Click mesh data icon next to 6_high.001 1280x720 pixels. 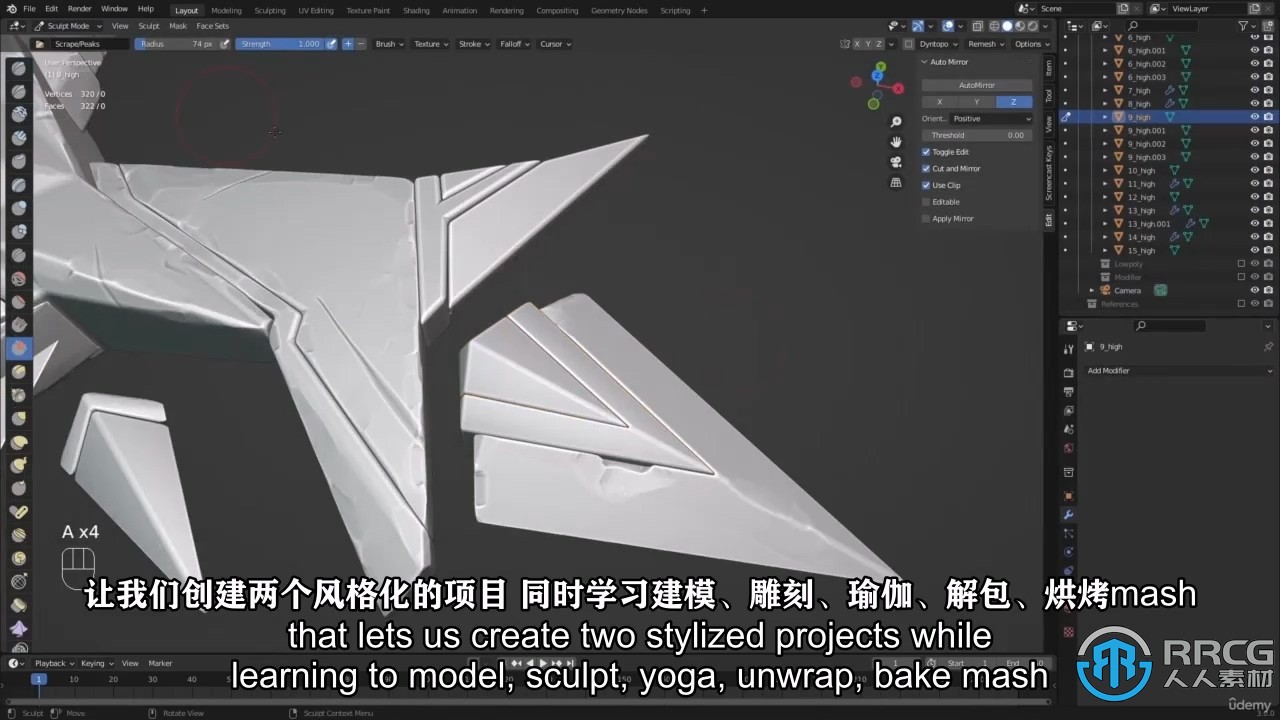click(x=1186, y=50)
